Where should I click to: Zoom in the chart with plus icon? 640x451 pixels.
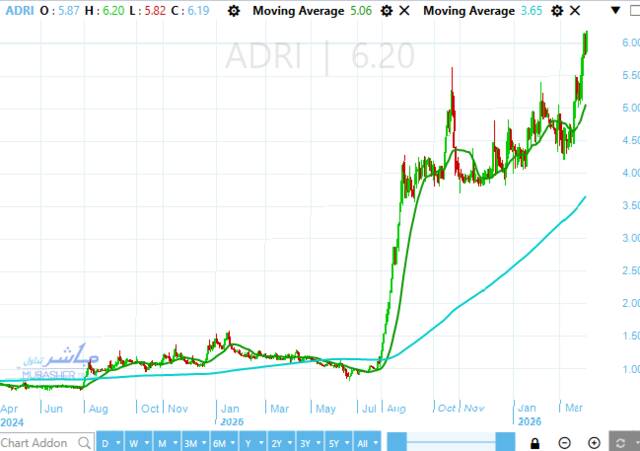[594, 443]
